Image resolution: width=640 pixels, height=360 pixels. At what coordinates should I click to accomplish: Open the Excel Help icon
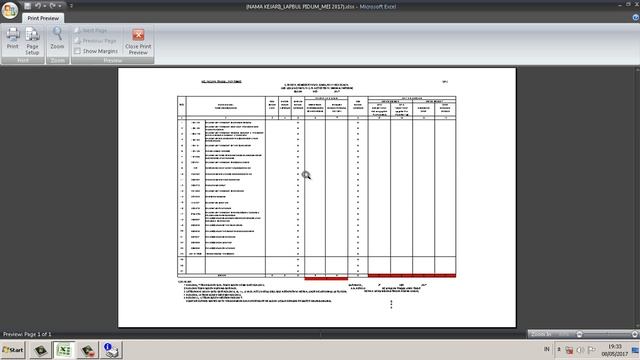point(636,17)
